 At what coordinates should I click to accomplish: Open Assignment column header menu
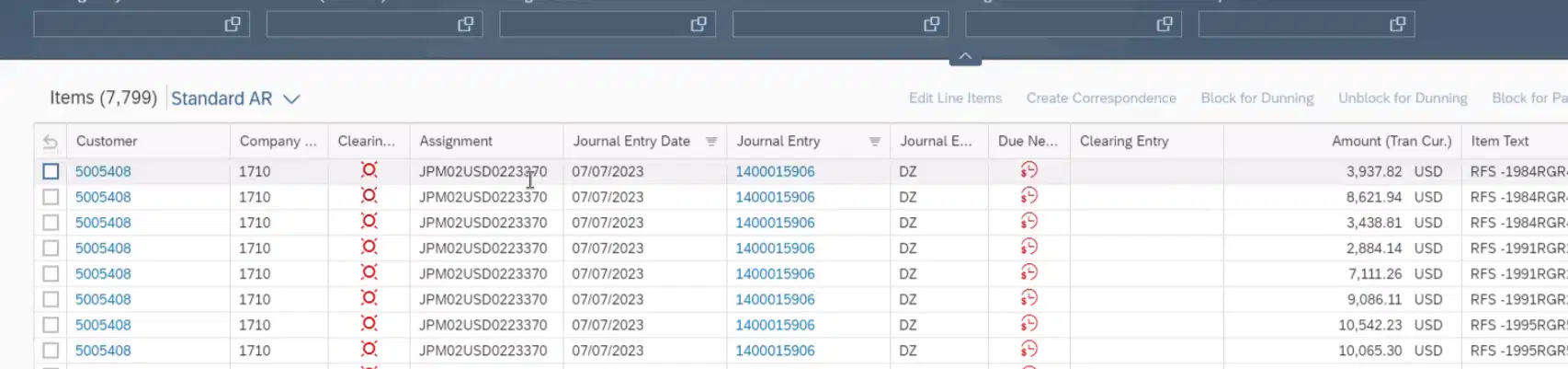pos(486,141)
